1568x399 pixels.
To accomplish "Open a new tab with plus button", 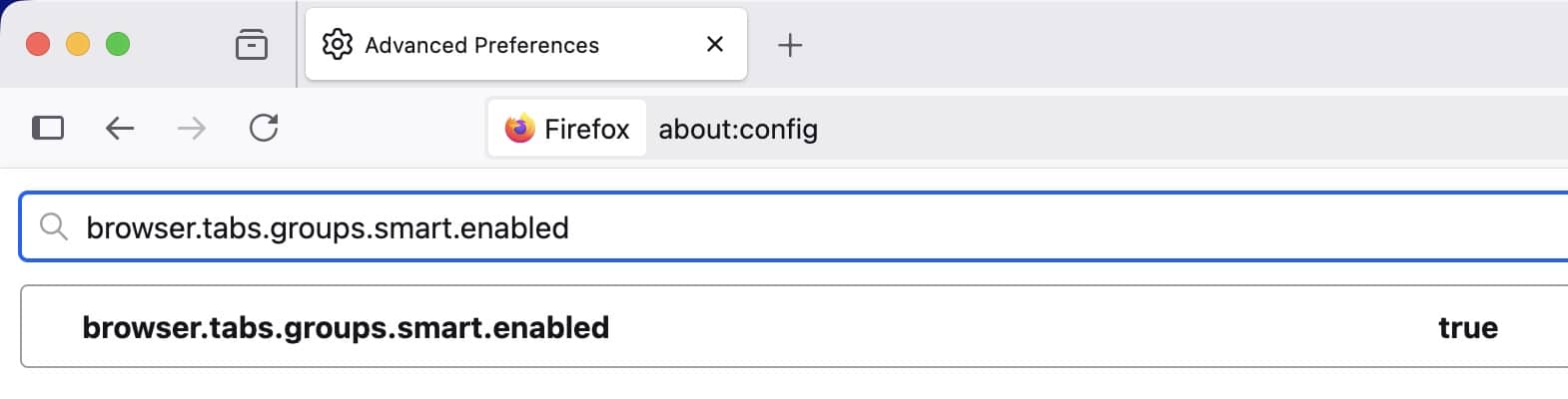I will click(x=790, y=45).
